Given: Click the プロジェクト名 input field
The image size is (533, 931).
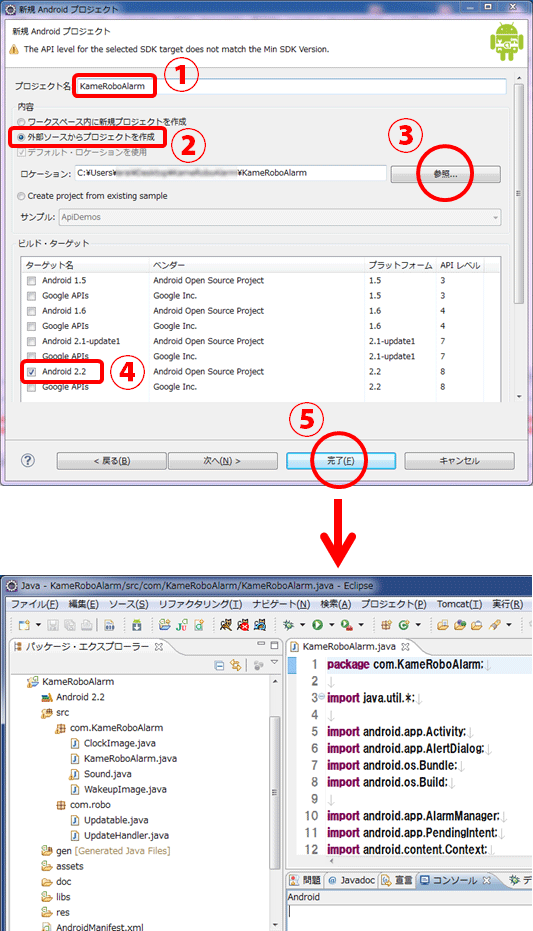Looking at the screenshot, I should pyautogui.click(x=290, y=86).
